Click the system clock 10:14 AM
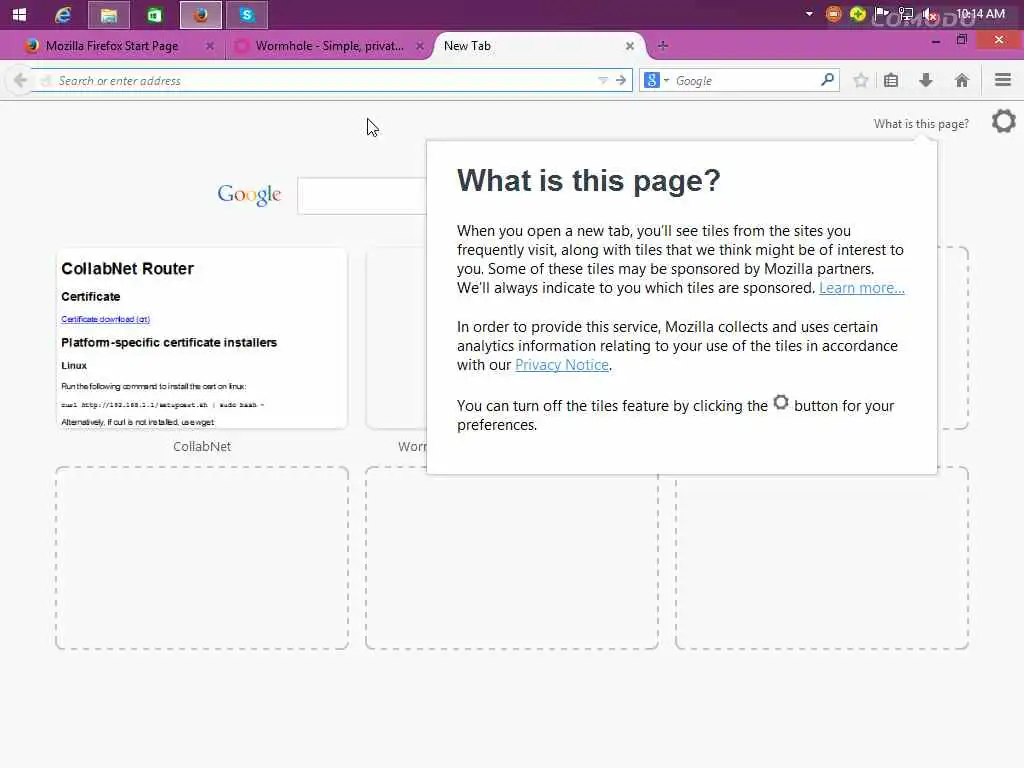This screenshot has width=1024, height=768. coord(980,14)
